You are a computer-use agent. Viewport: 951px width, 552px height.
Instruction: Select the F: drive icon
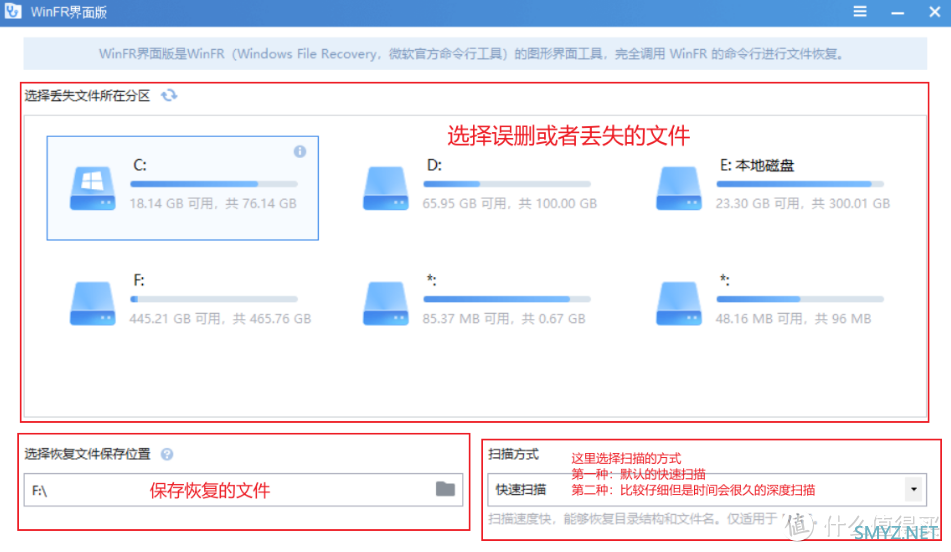[92, 303]
